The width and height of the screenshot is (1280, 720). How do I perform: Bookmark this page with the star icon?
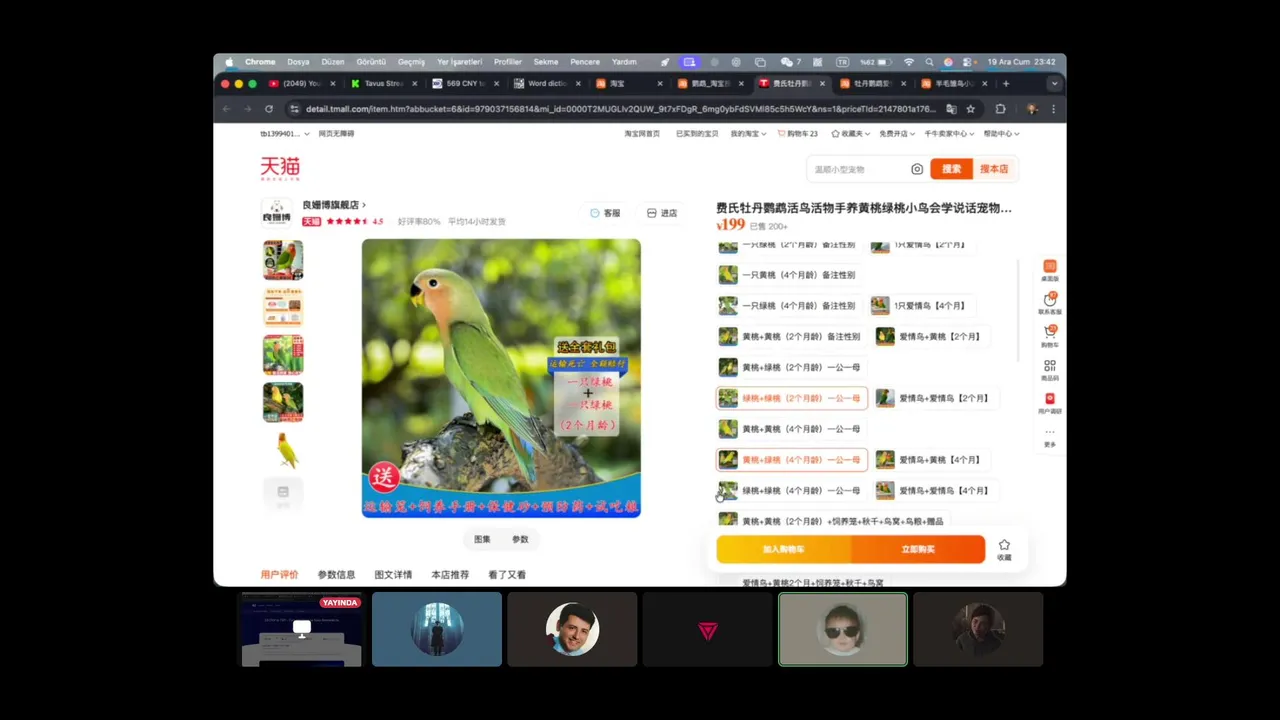(970, 109)
